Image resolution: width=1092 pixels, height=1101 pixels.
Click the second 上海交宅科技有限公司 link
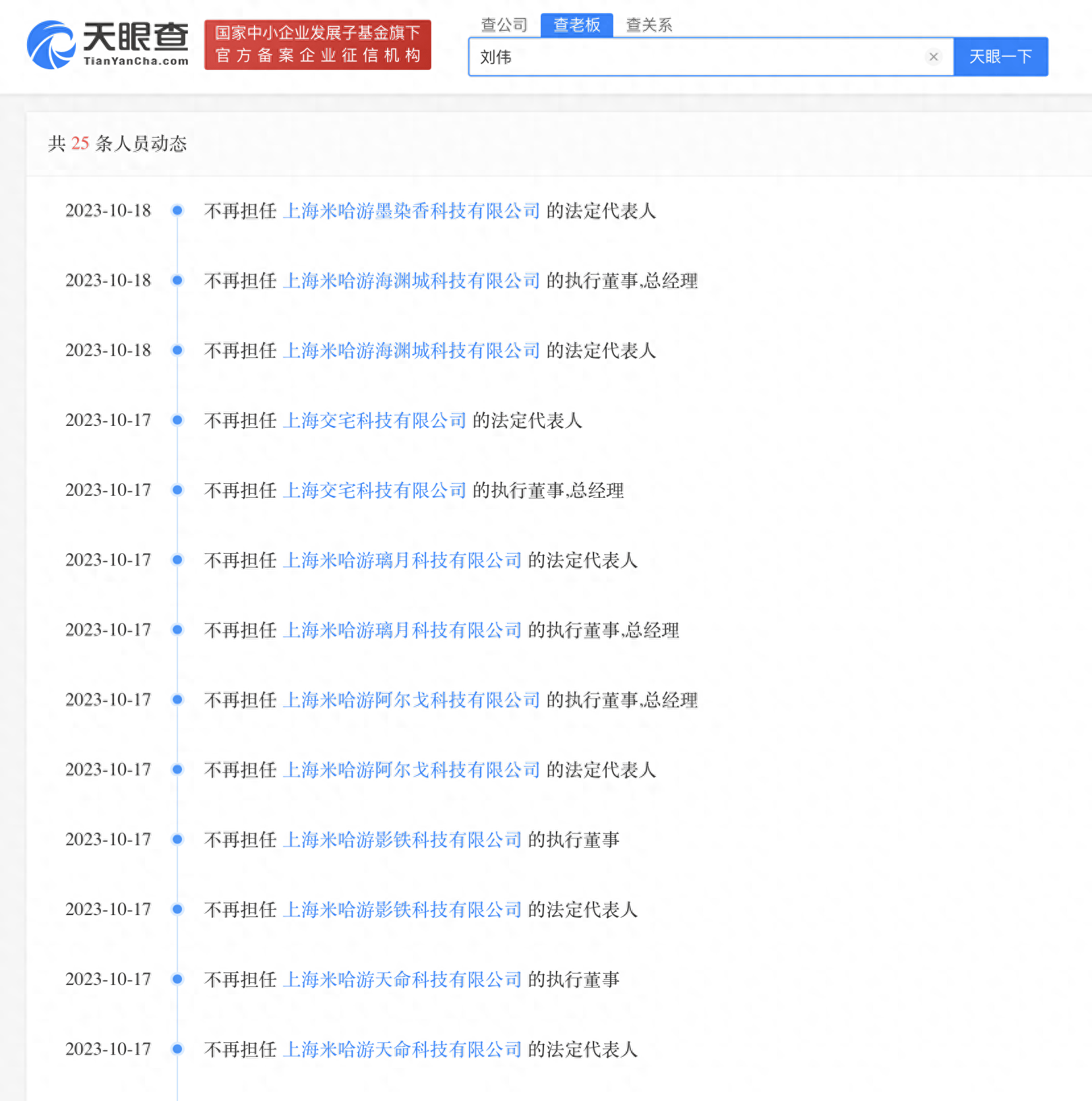click(374, 491)
